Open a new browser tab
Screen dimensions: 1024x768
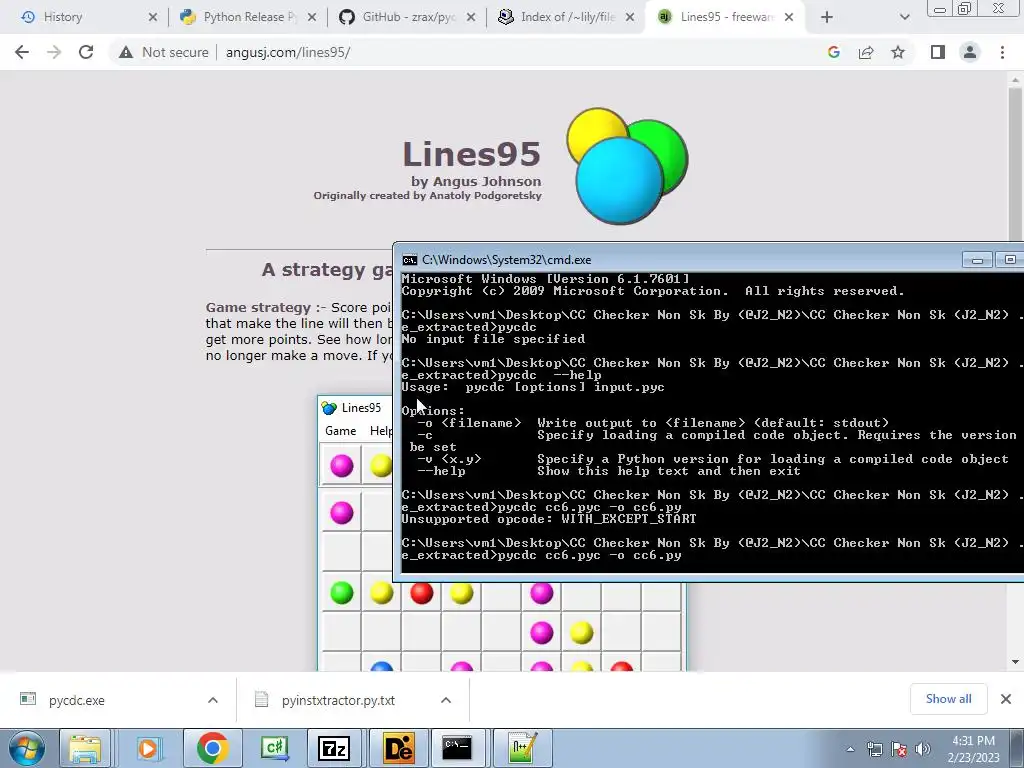coord(827,17)
